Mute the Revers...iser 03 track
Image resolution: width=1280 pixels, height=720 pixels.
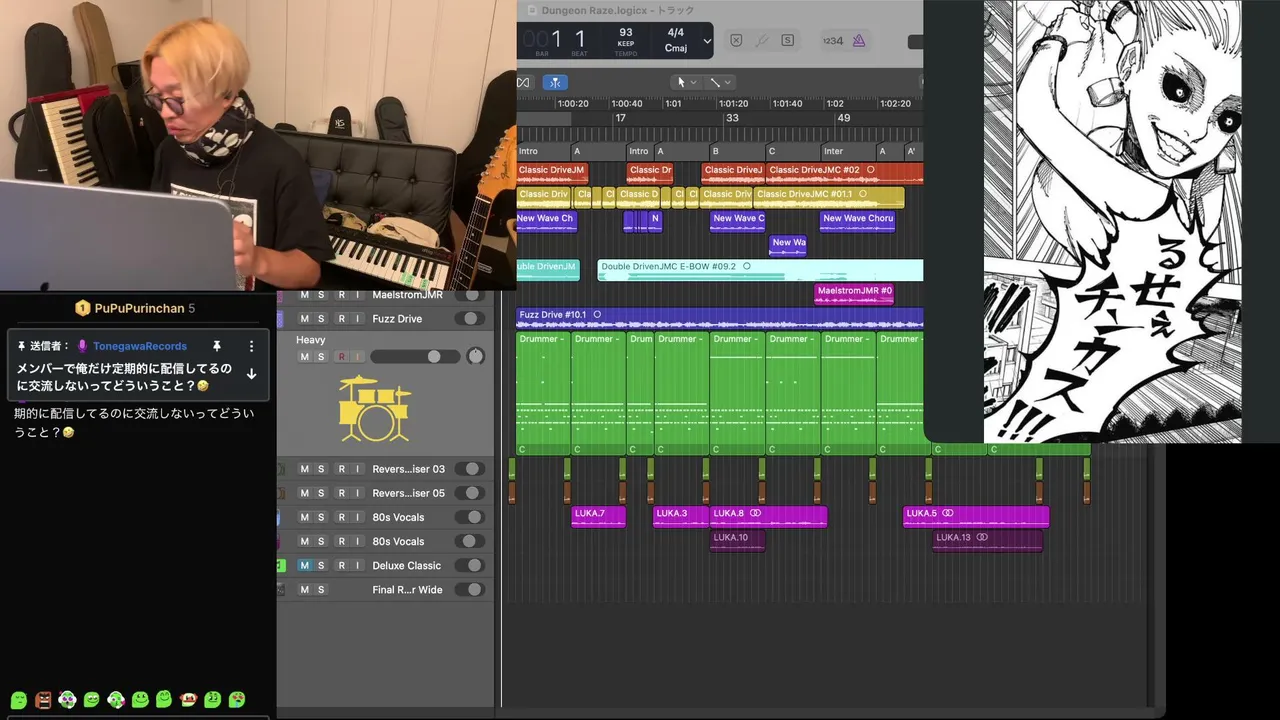point(305,470)
